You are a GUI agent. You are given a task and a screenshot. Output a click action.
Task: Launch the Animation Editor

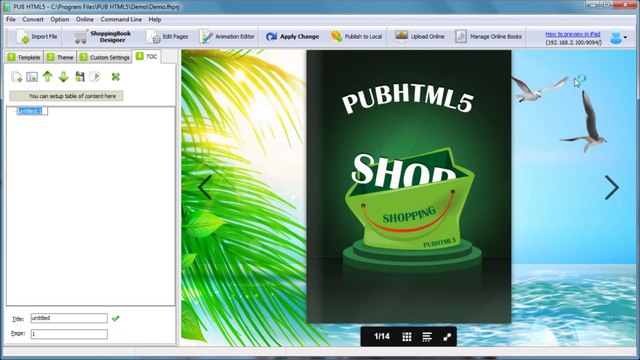227,37
